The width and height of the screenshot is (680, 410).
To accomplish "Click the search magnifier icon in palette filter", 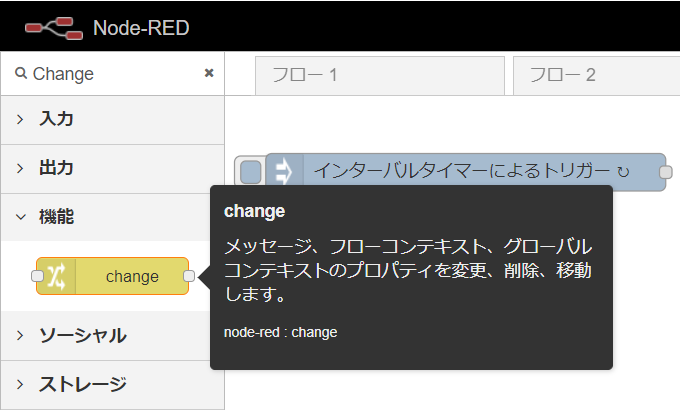I will pos(21,73).
